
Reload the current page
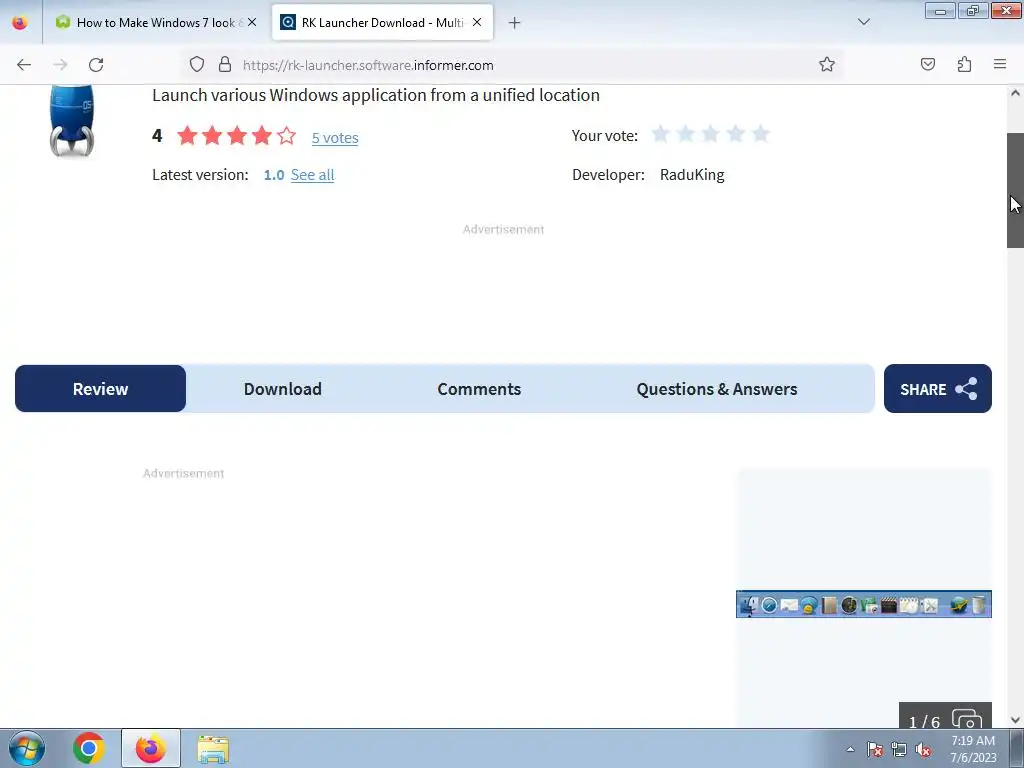pos(96,65)
